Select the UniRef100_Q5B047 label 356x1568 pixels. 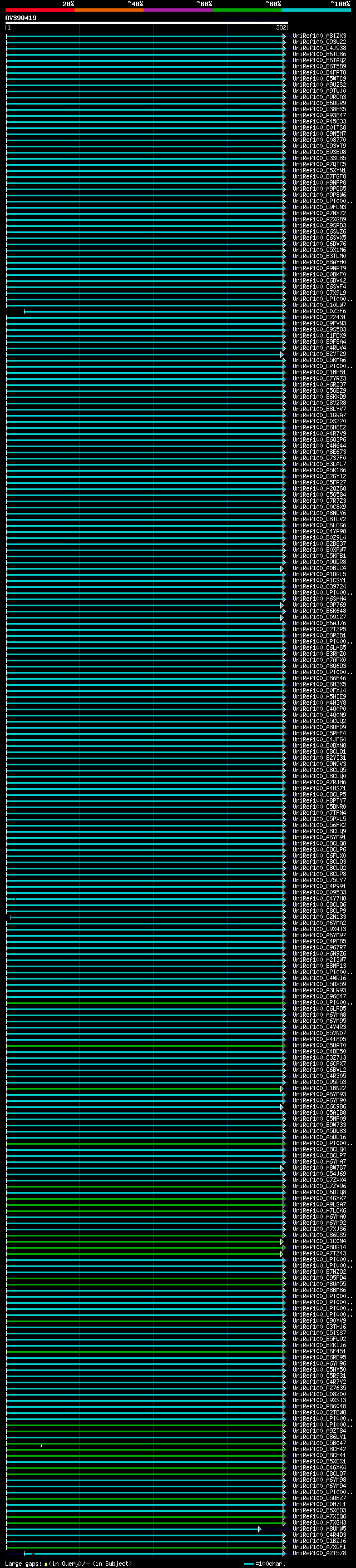319,1443
